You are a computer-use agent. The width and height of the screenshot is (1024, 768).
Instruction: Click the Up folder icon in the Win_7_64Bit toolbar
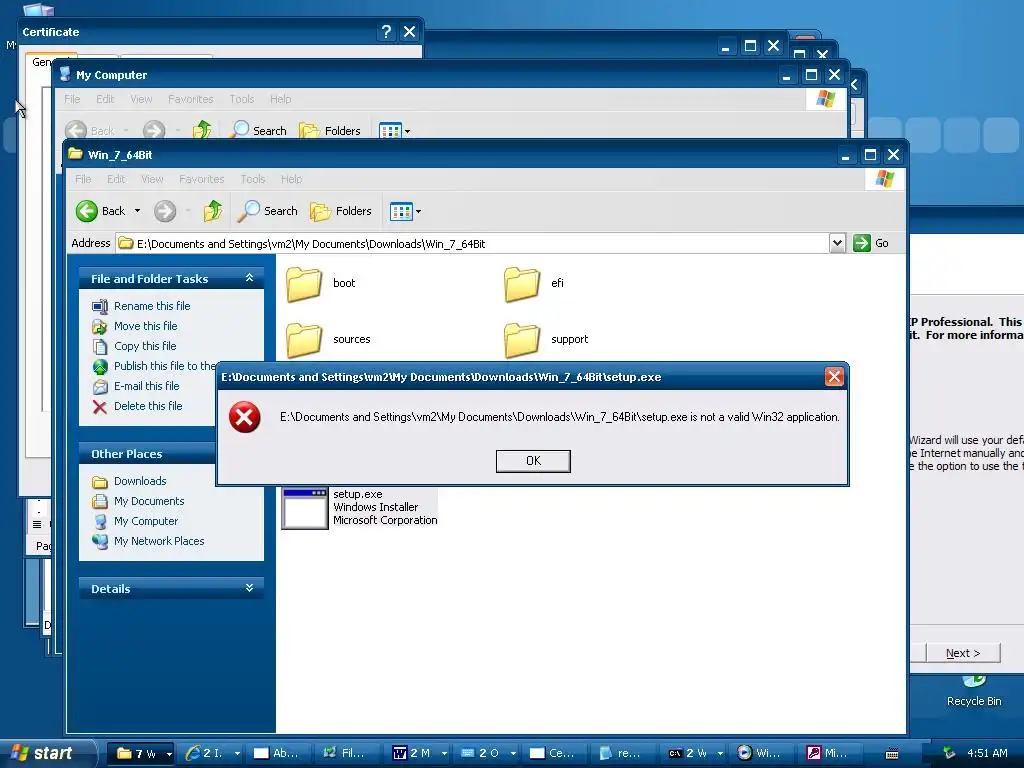click(213, 211)
